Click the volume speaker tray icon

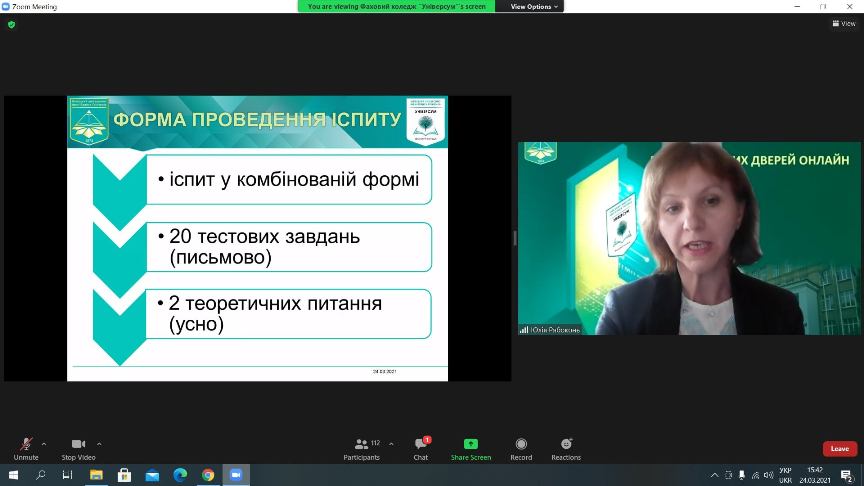(768, 475)
